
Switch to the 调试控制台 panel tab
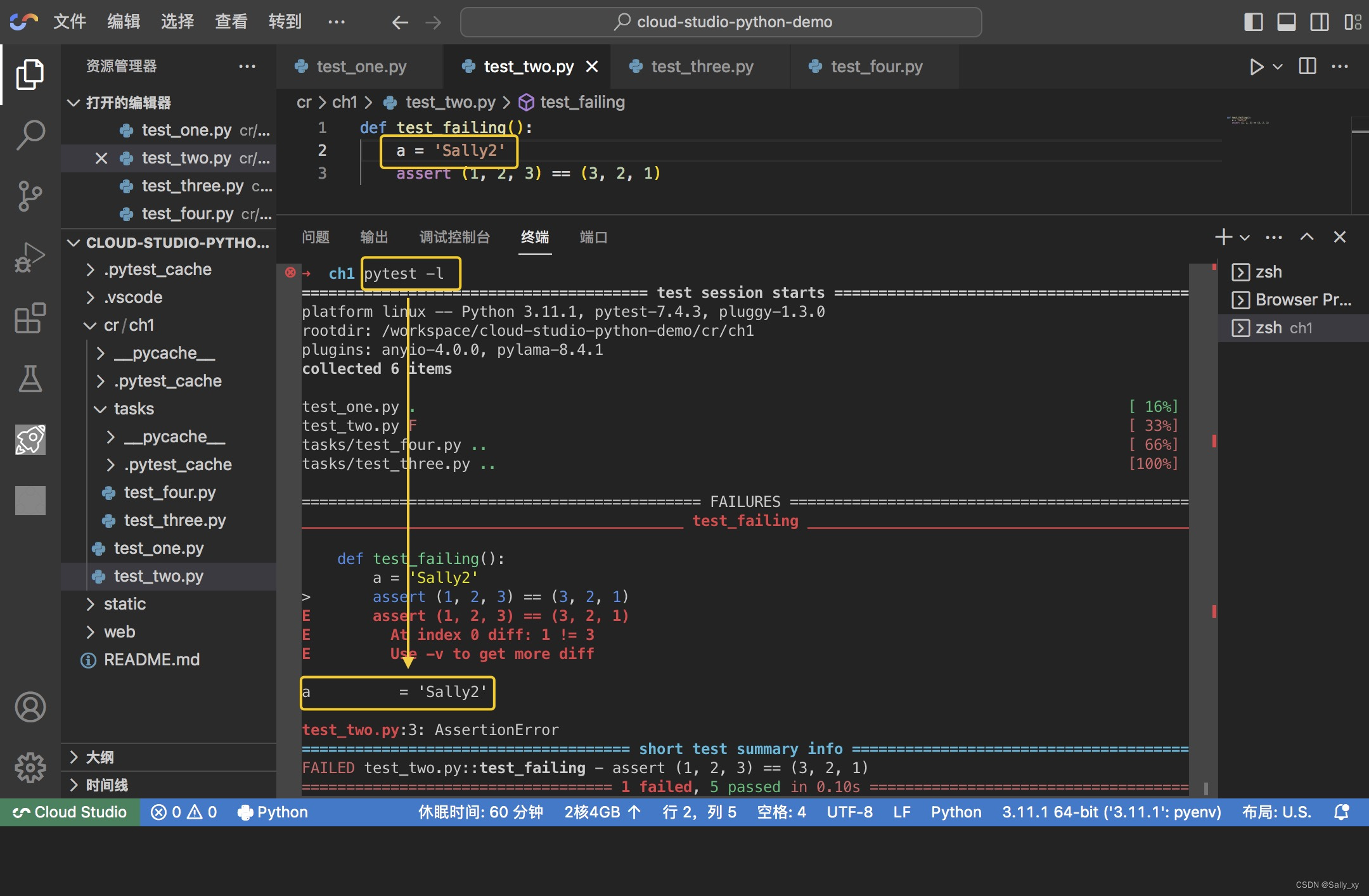coord(455,238)
